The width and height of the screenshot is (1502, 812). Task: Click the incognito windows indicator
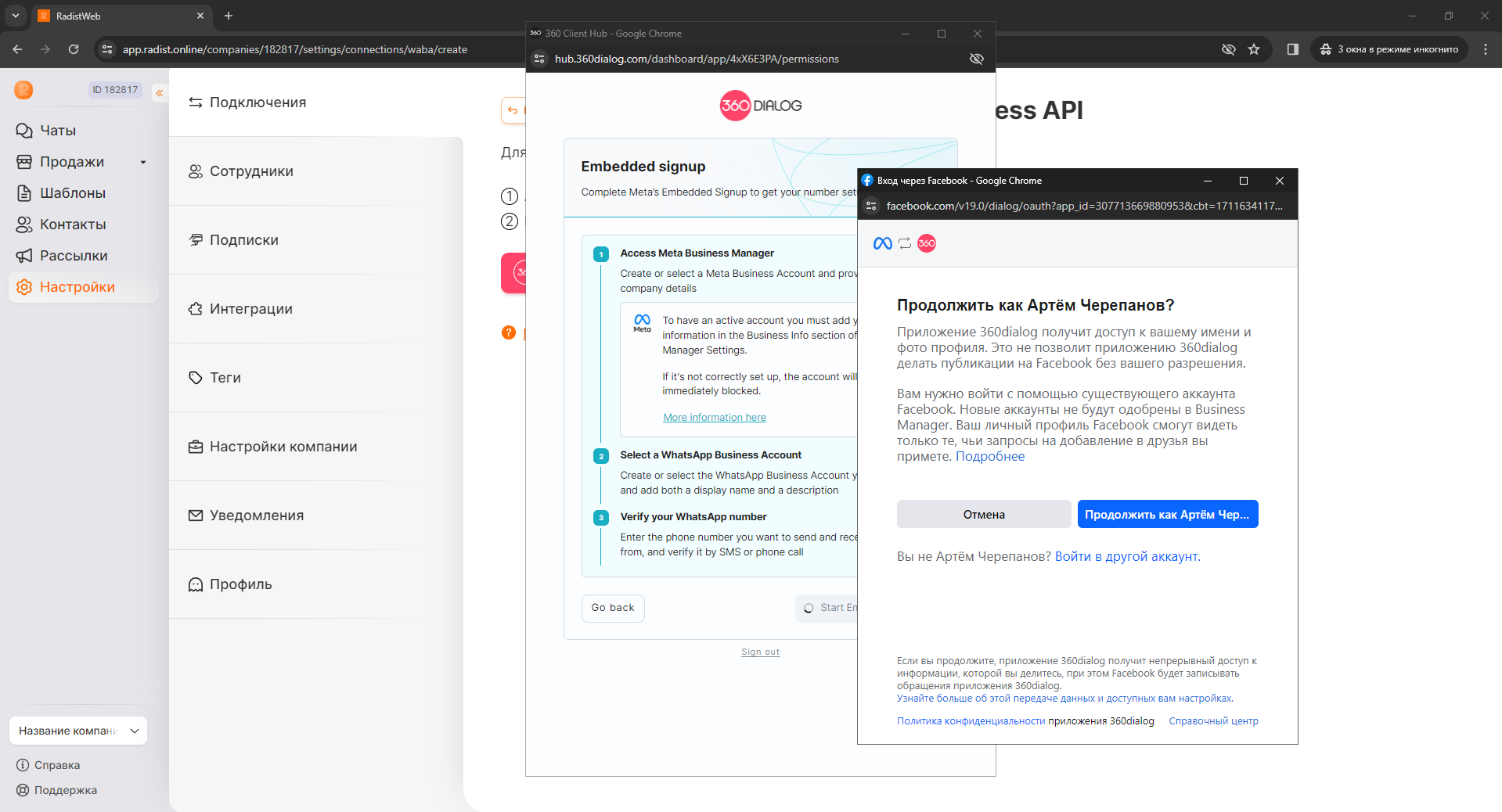pos(1389,49)
